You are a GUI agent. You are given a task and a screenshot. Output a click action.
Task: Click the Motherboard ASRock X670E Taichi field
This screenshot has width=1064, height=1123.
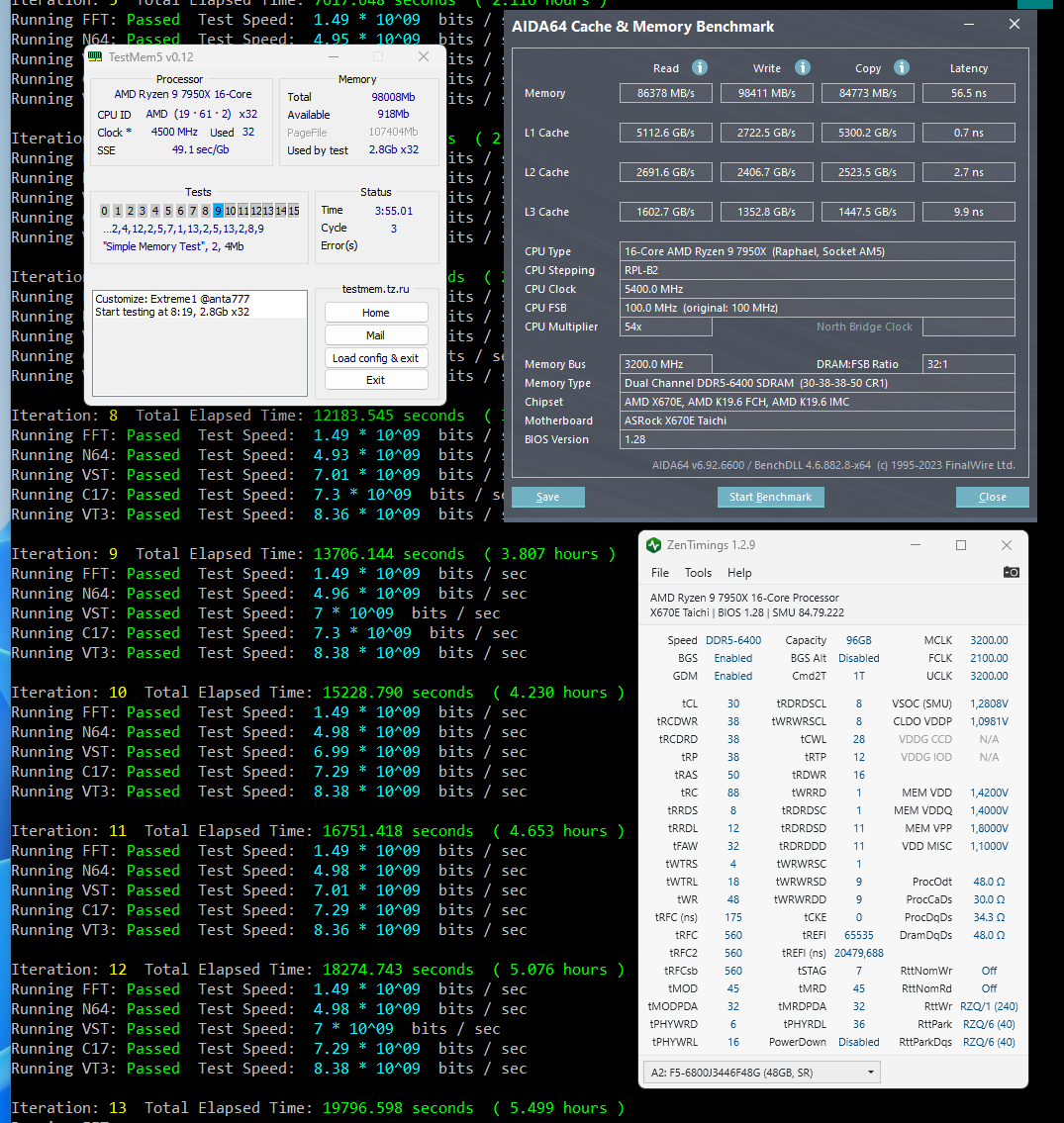pos(817,421)
